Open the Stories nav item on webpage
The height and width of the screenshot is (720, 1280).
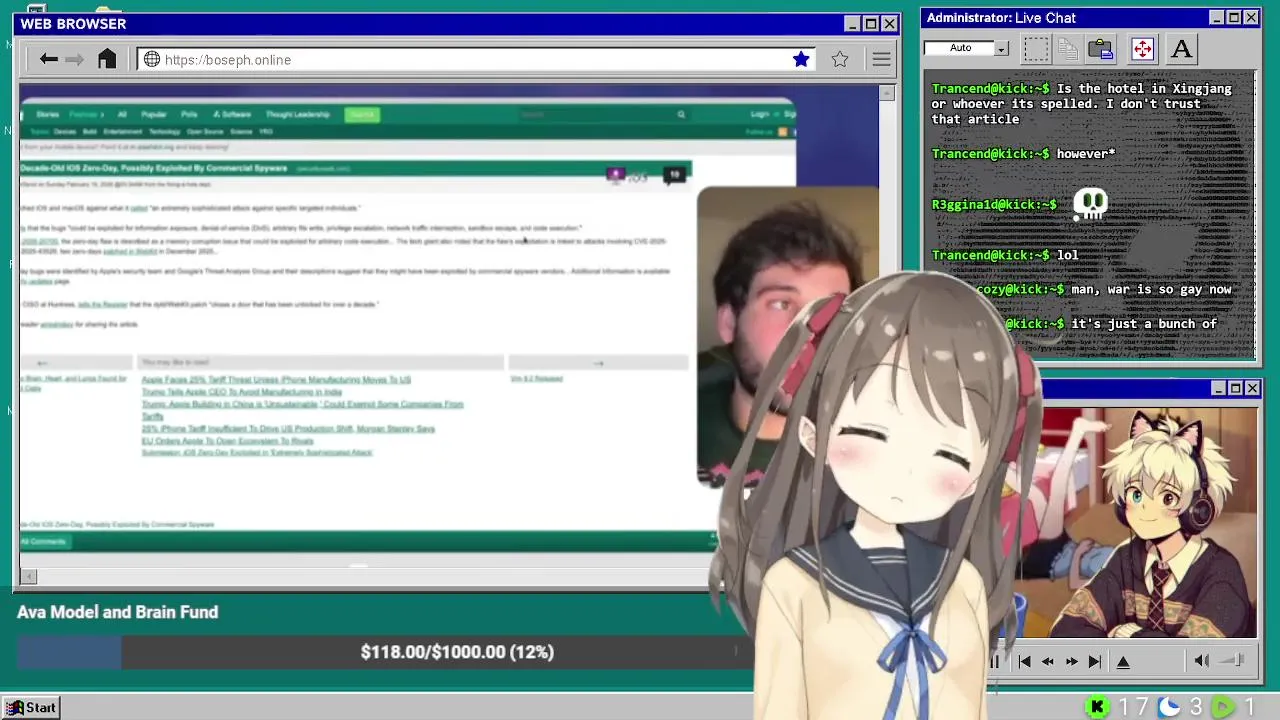48,115
